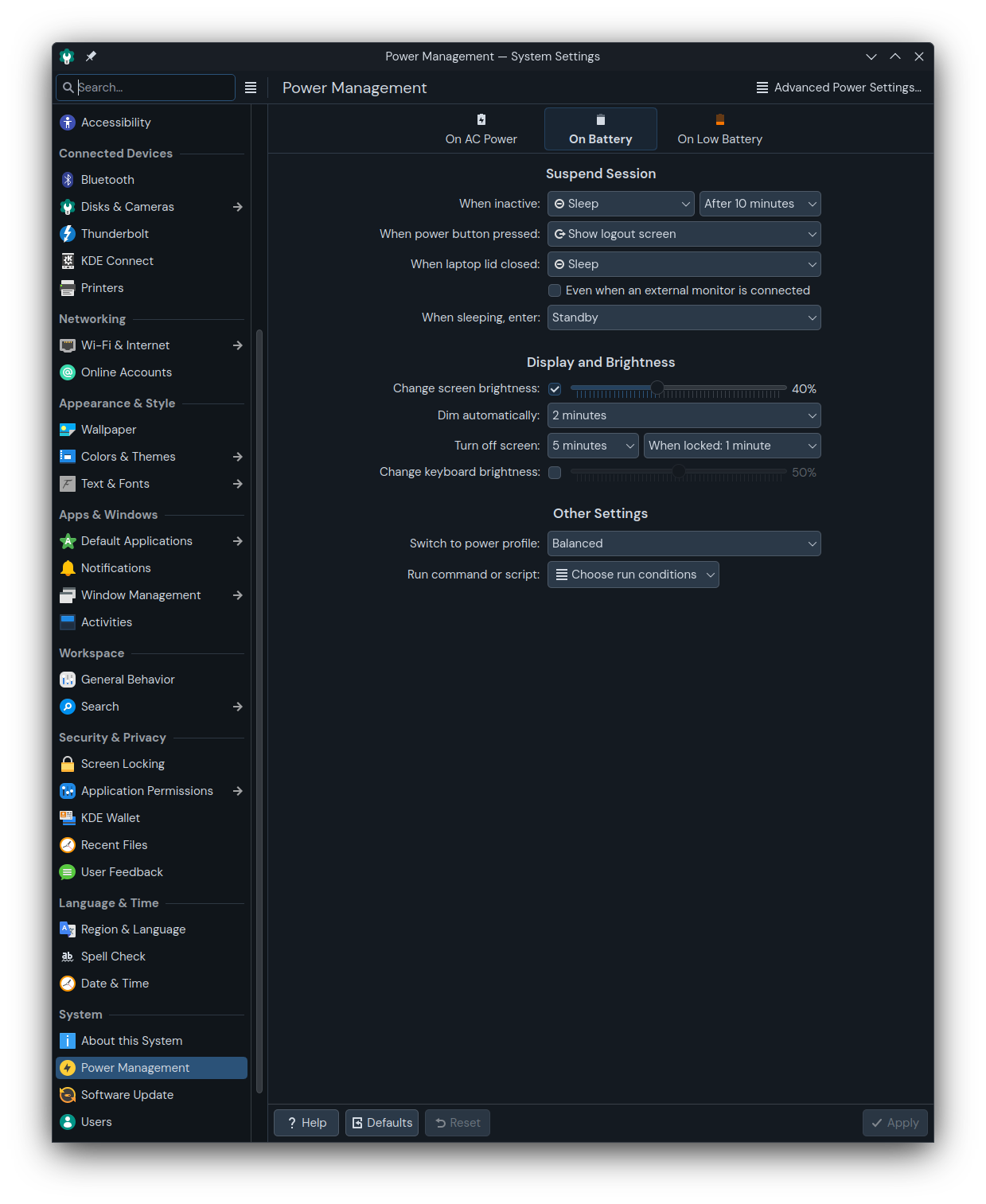Click the Defaults button
The image size is (986, 1204).
[x=381, y=1122]
